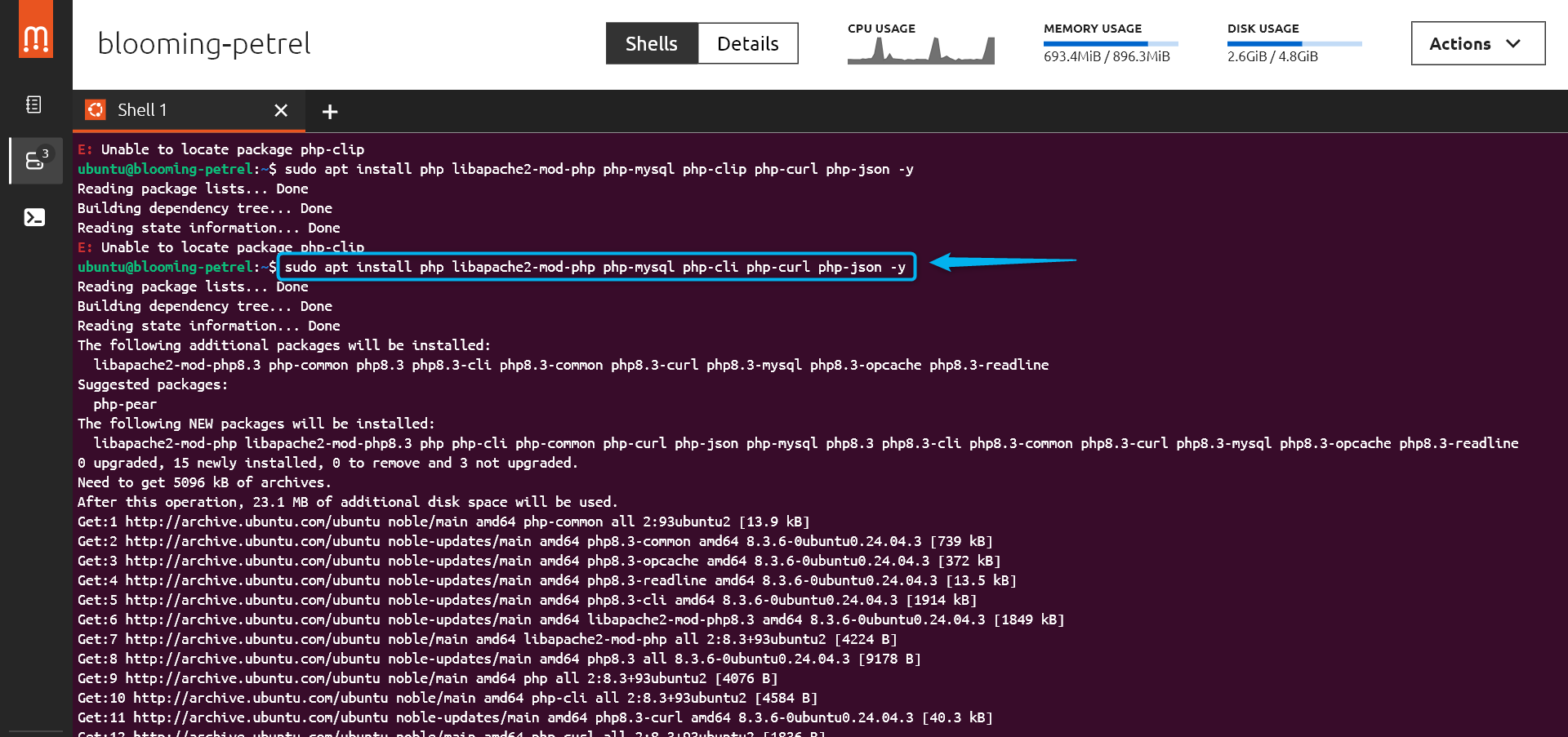Click the DISK USAGE label
Screen dimensions: 1568x737
pos(1263,29)
